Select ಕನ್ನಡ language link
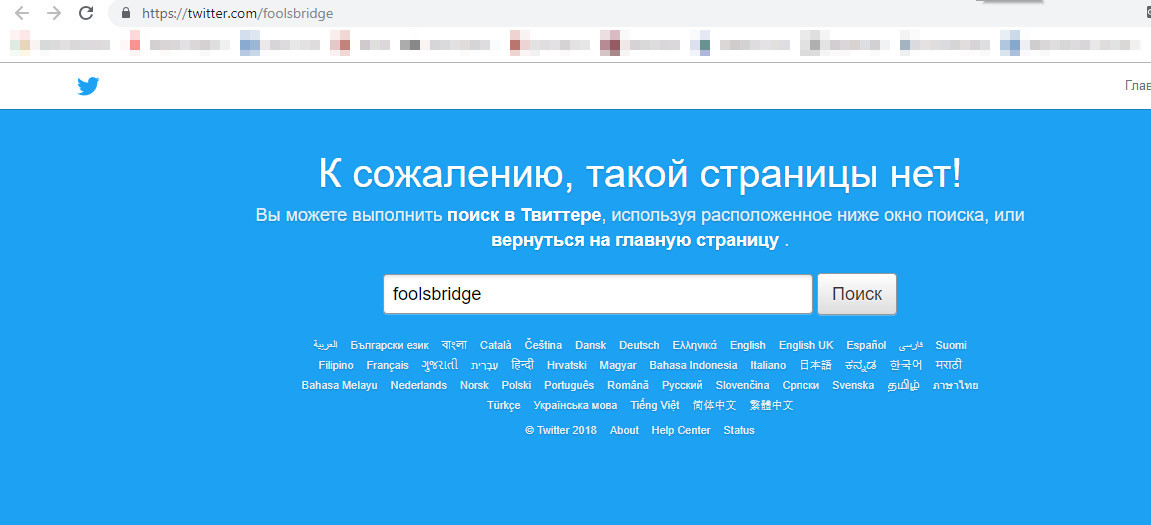Screen dimensions: 1151x525 [x=861, y=365]
